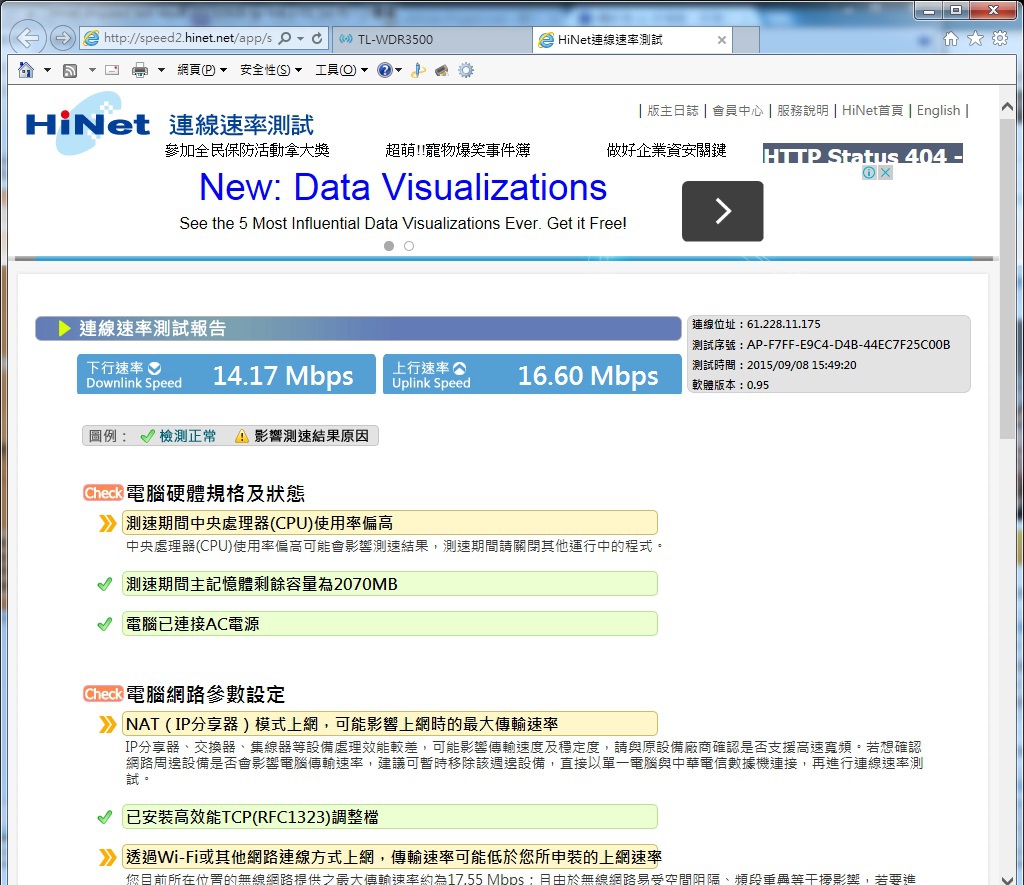Open the 工具(O) menu
The width and height of the screenshot is (1024, 885).
click(x=342, y=70)
